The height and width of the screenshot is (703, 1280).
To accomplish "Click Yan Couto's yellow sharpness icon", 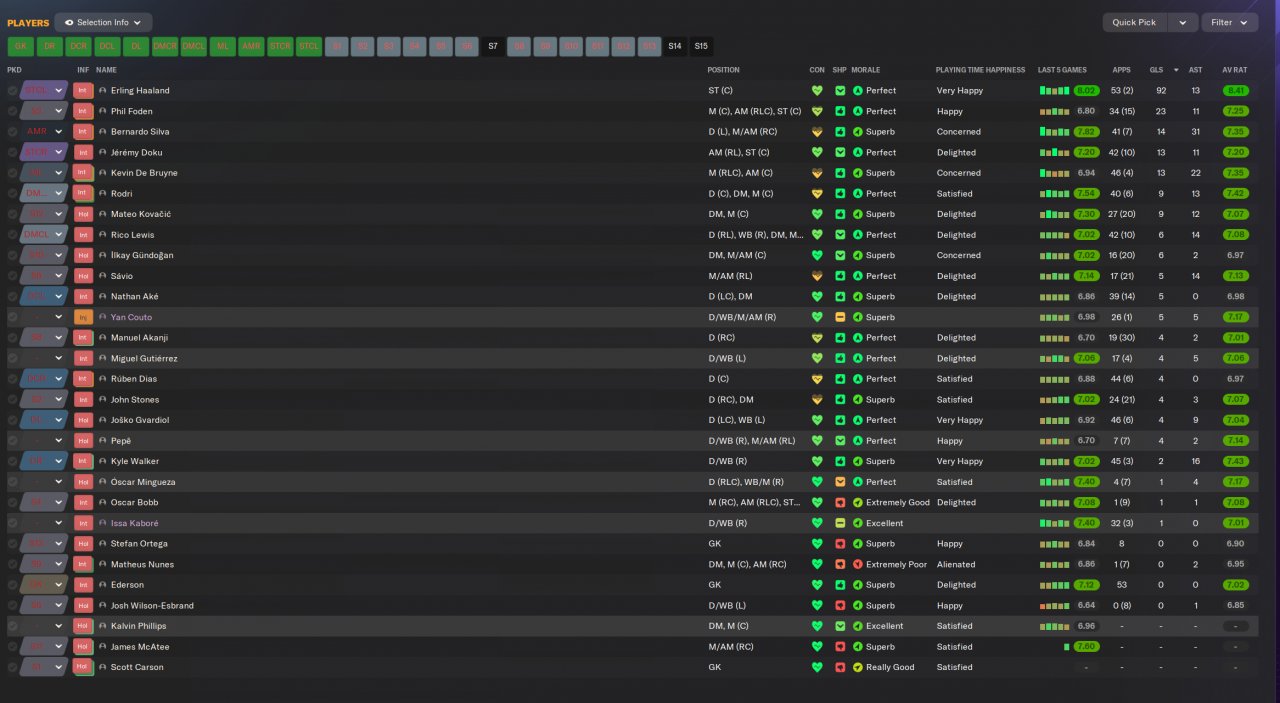I will (840, 317).
